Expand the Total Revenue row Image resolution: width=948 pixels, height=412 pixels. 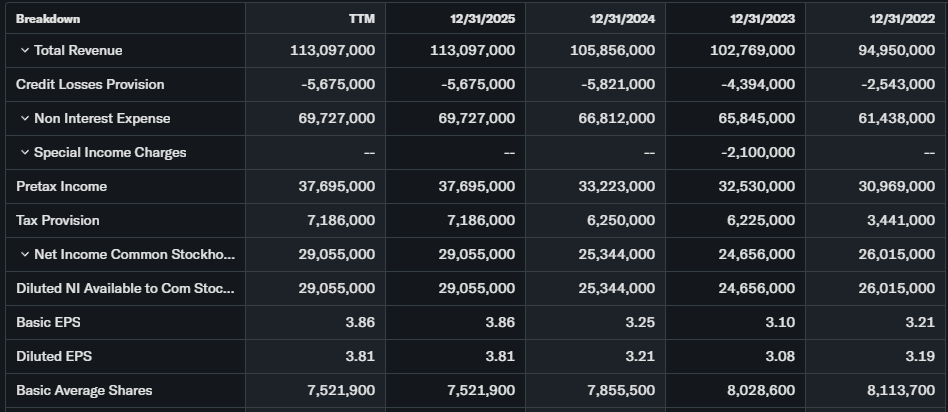(x=24, y=50)
